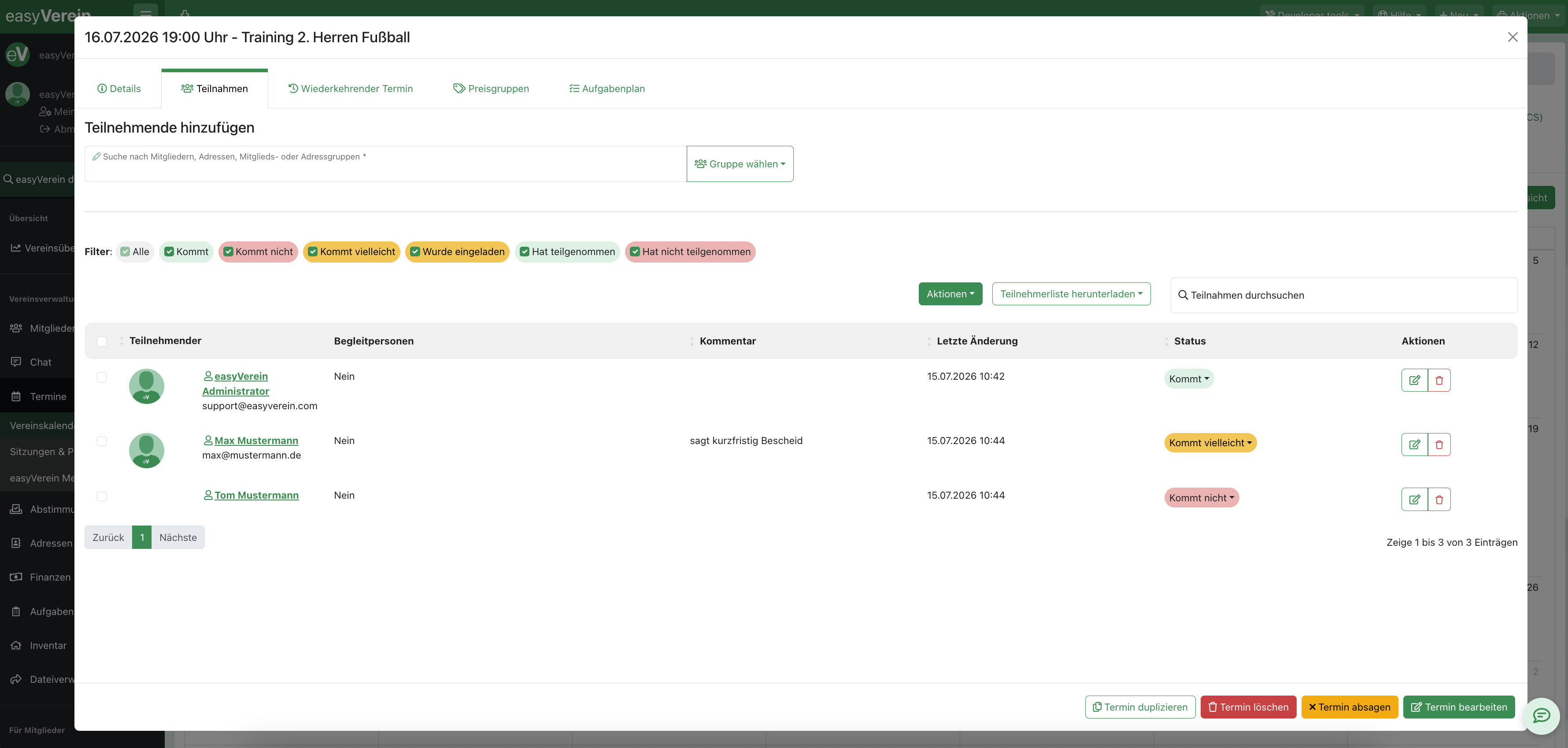Delete Tom Mustermann's participation entry
The height and width of the screenshot is (748, 1568).
(x=1439, y=499)
